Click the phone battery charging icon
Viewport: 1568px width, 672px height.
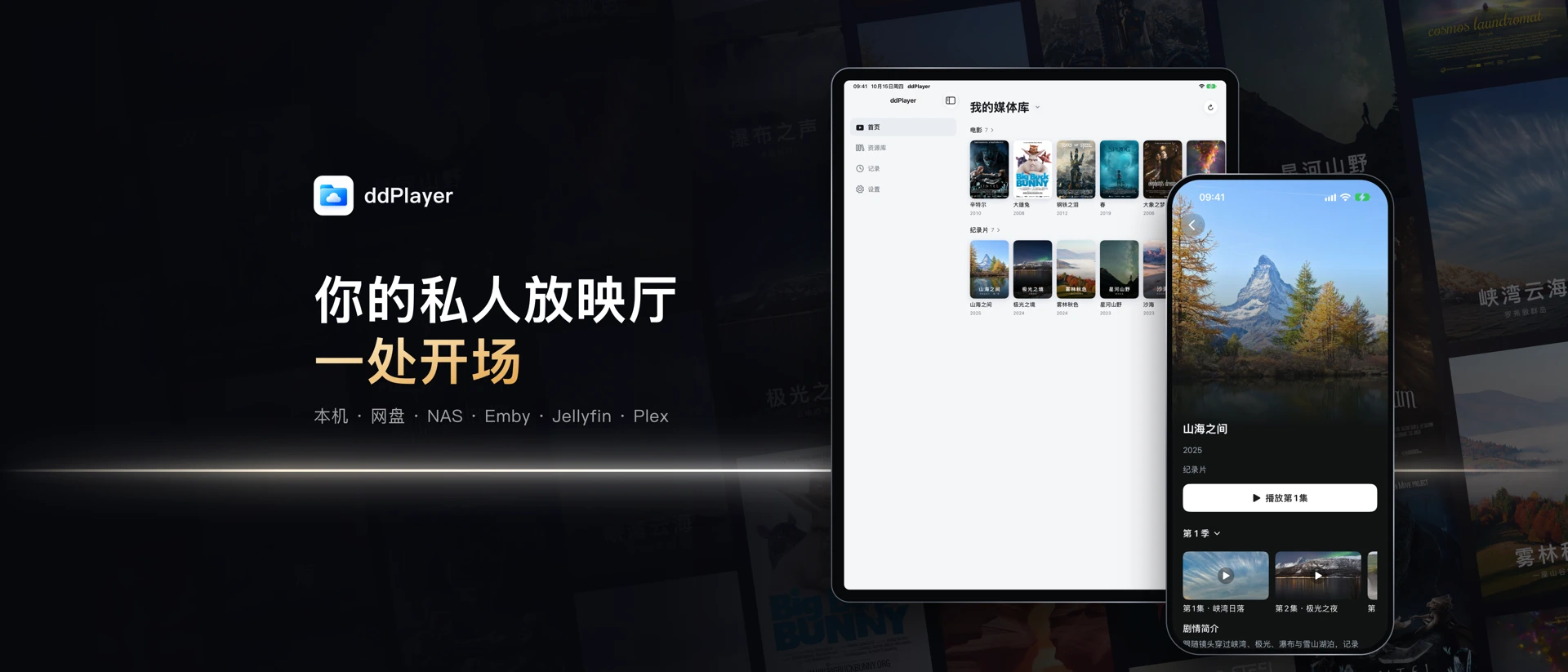(x=1362, y=198)
